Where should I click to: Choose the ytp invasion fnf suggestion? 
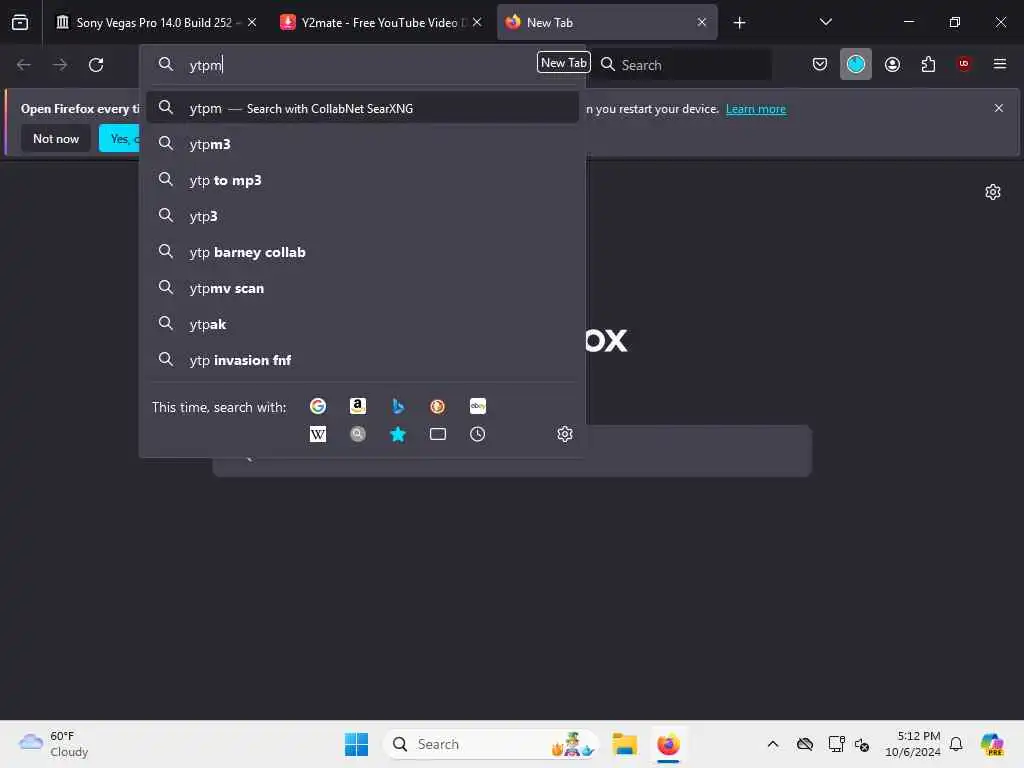(362, 360)
